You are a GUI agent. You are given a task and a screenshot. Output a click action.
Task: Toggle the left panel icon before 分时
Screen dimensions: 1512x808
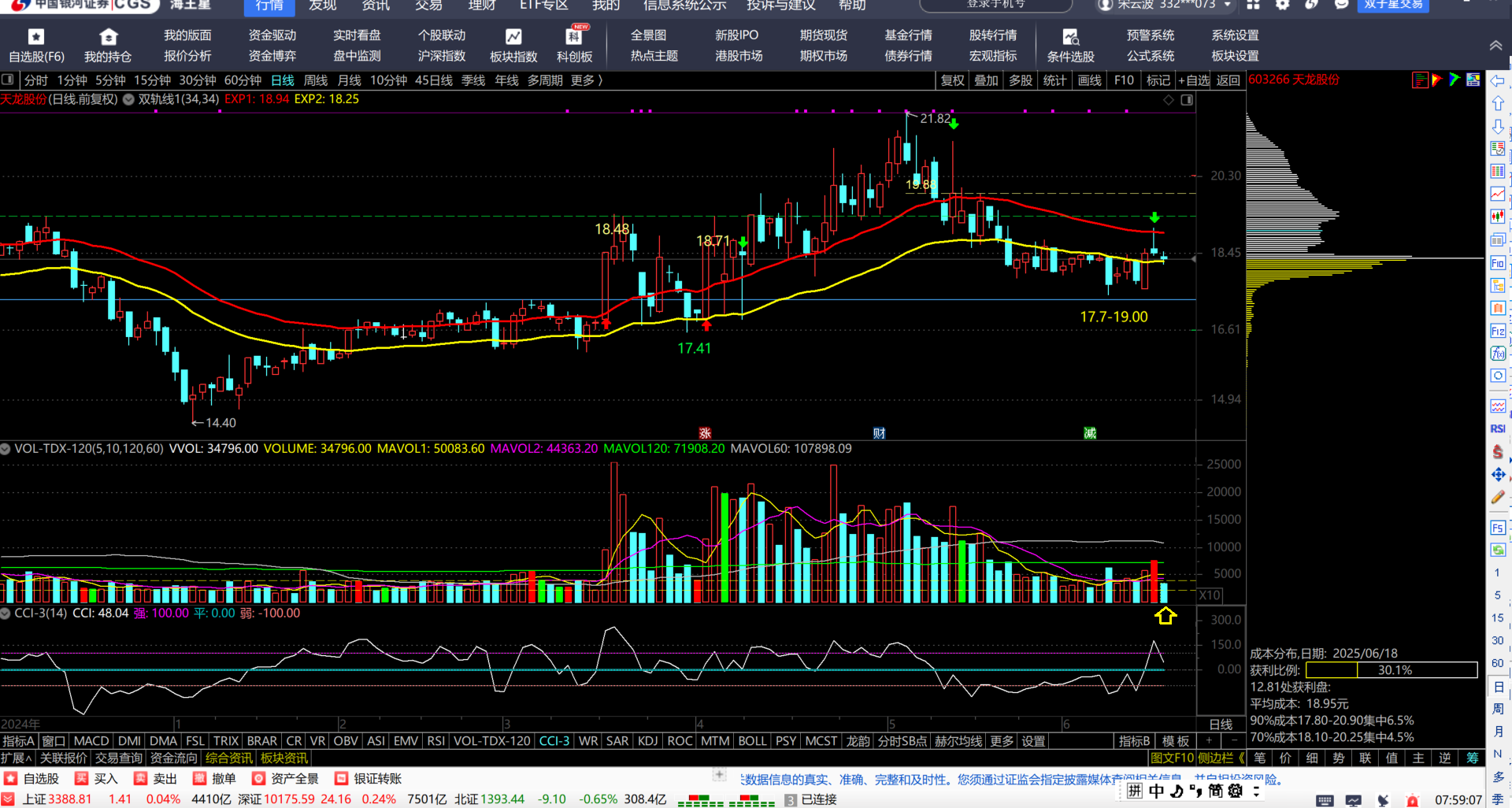click(x=9, y=80)
